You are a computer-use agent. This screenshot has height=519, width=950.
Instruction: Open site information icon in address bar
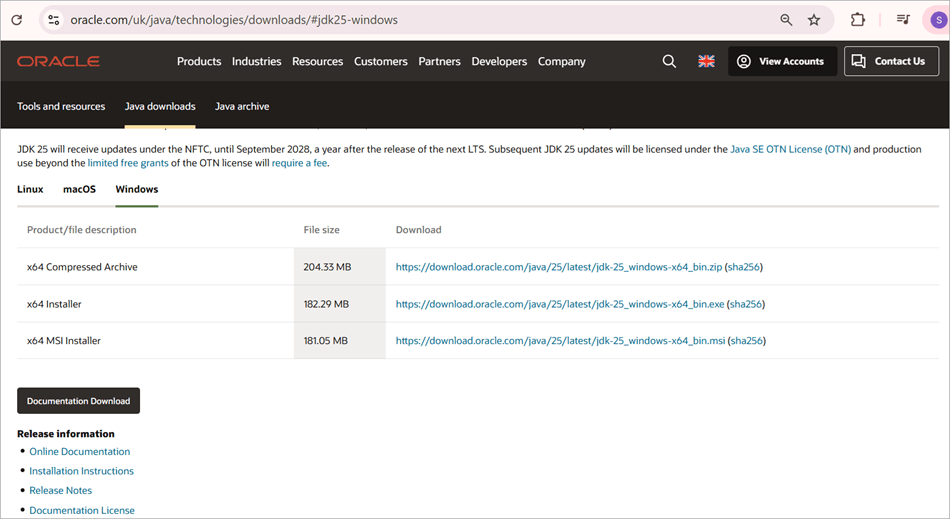tap(54, 20)
